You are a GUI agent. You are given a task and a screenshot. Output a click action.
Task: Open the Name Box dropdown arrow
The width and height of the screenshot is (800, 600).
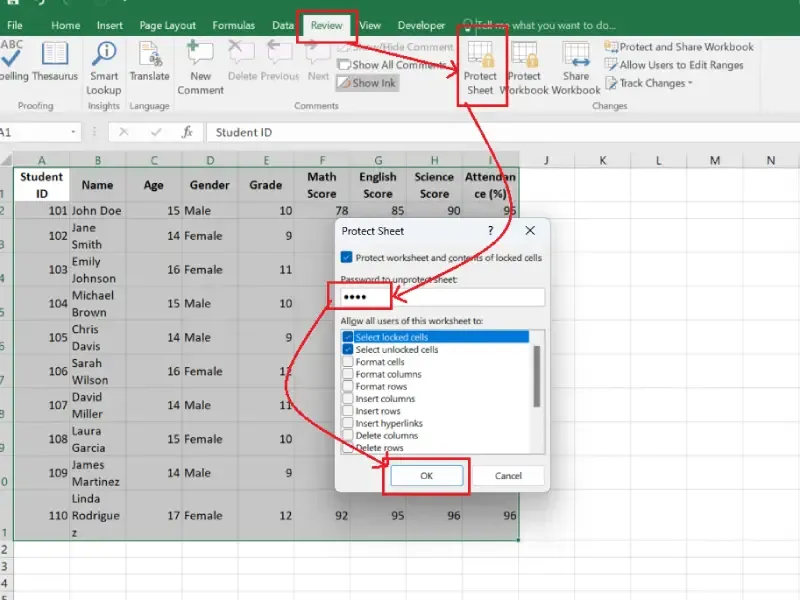coord(74,132)
